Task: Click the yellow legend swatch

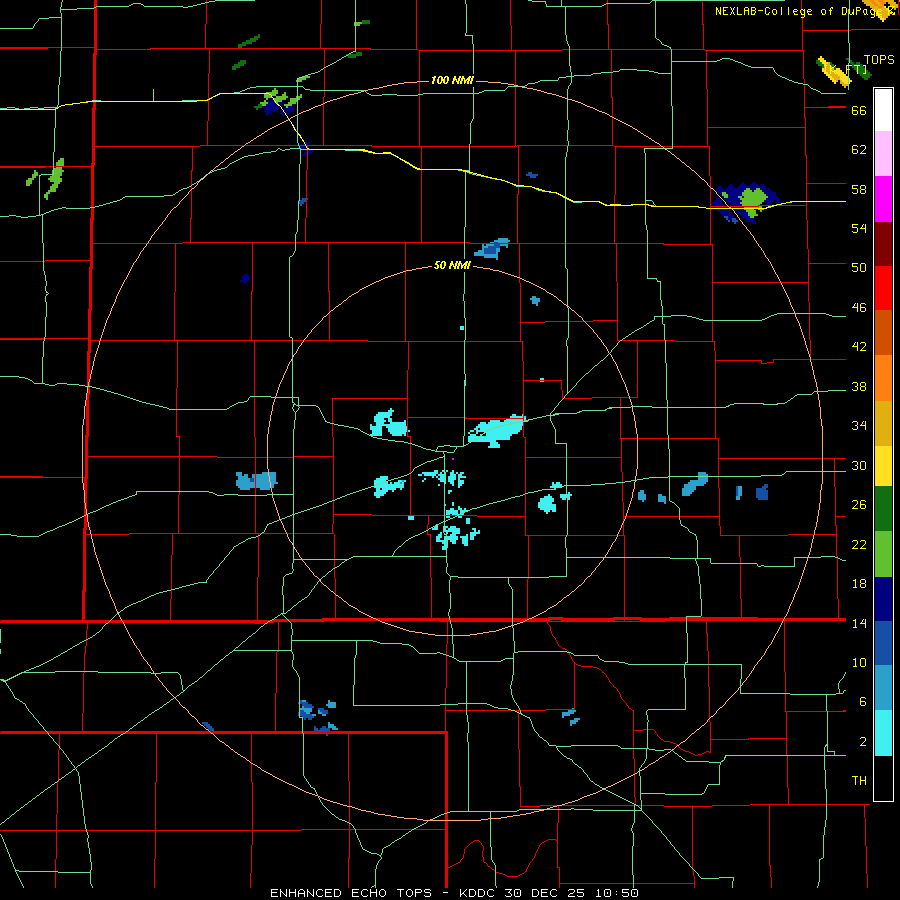Action: tap(883, 465)
